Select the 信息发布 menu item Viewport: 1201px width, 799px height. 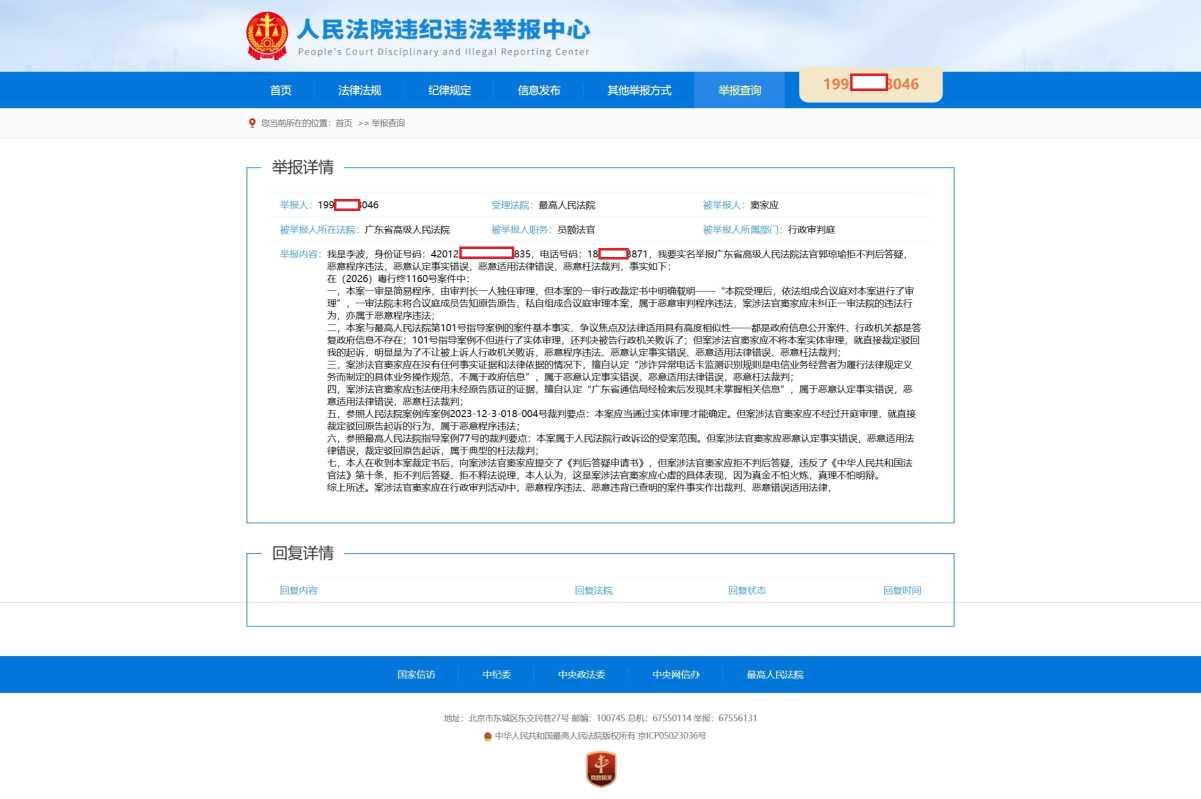click(539, 90)
